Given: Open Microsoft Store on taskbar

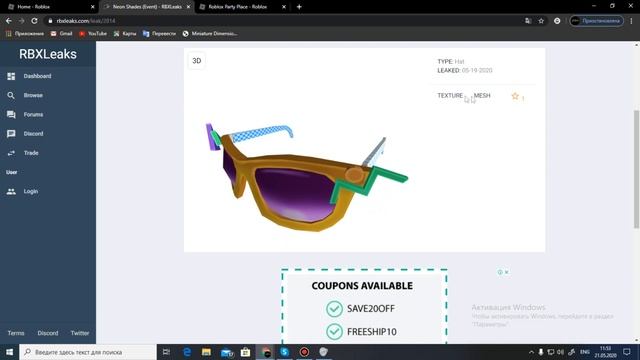Looking at the screenshot, I should (x=245, y=352).
